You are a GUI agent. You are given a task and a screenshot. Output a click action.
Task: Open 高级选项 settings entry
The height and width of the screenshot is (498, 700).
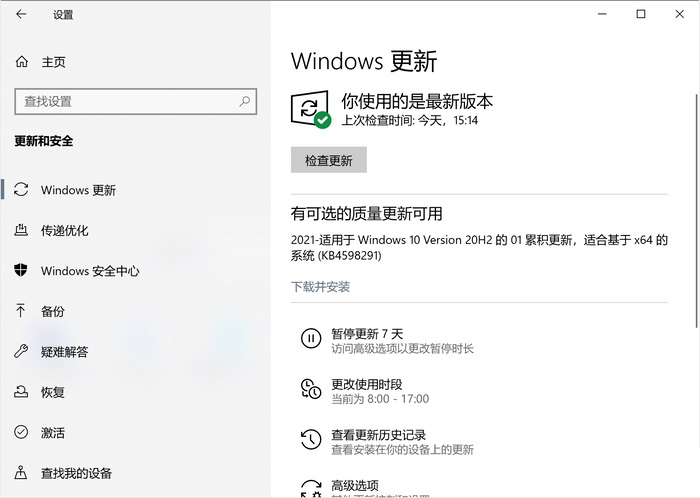(355, 485)
